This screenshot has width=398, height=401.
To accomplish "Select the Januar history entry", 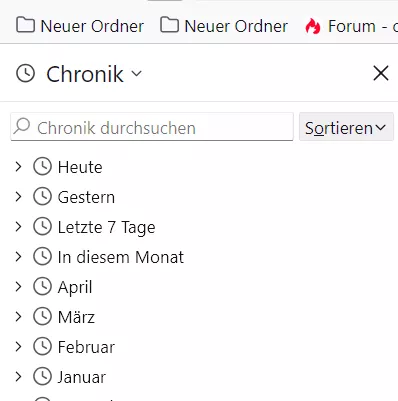I will tap(82, 377).
